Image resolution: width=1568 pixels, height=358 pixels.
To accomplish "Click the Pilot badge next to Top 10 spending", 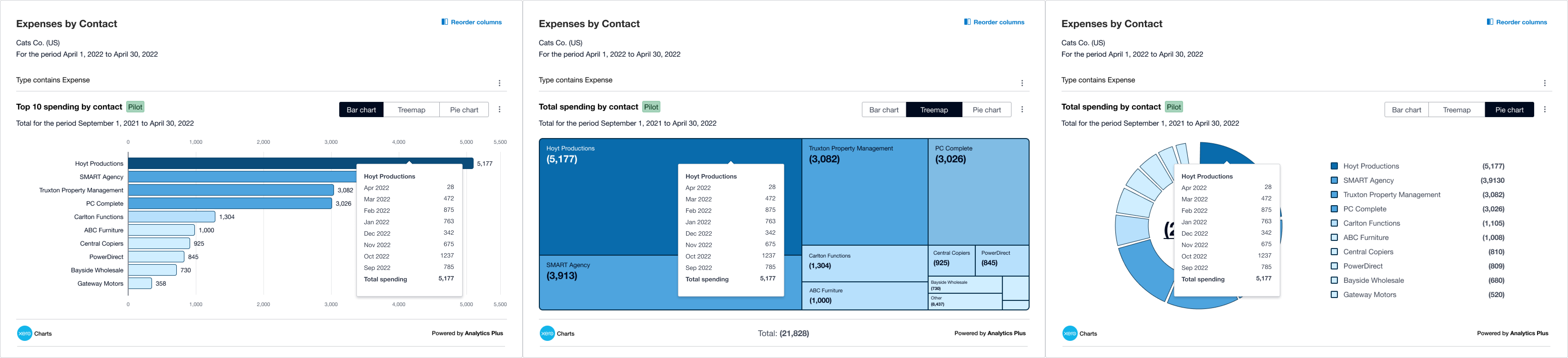I will click(x=135, y=106).
